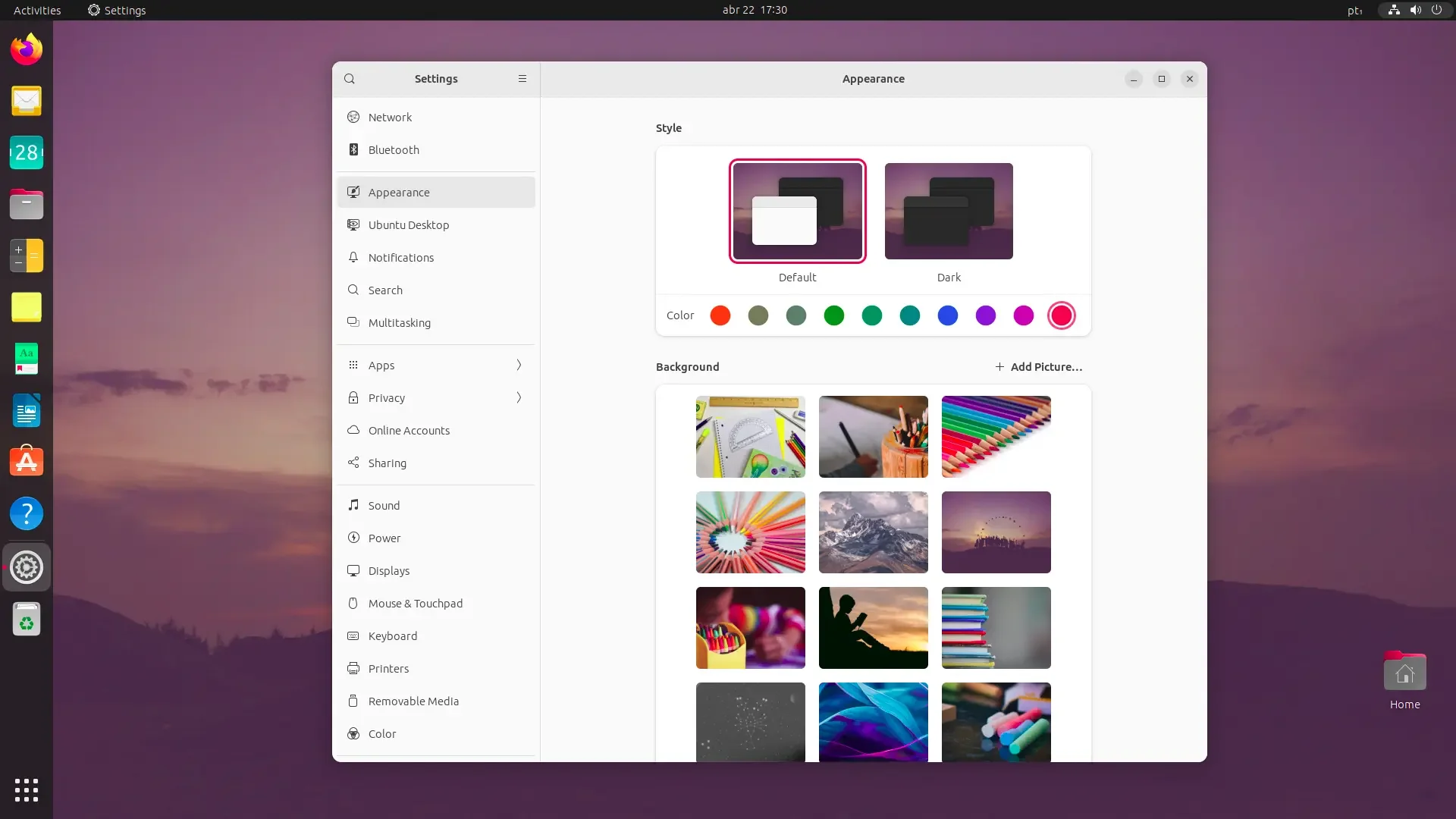The image size is (1456, 819).
Task: Choose the snowy mountain wallpaper
Action: (874, 532)
